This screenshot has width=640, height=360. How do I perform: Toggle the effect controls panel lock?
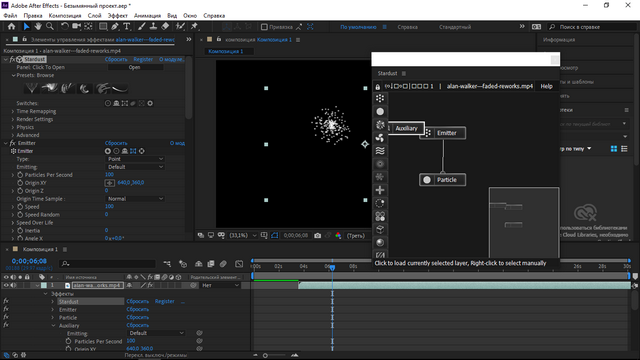24,39
